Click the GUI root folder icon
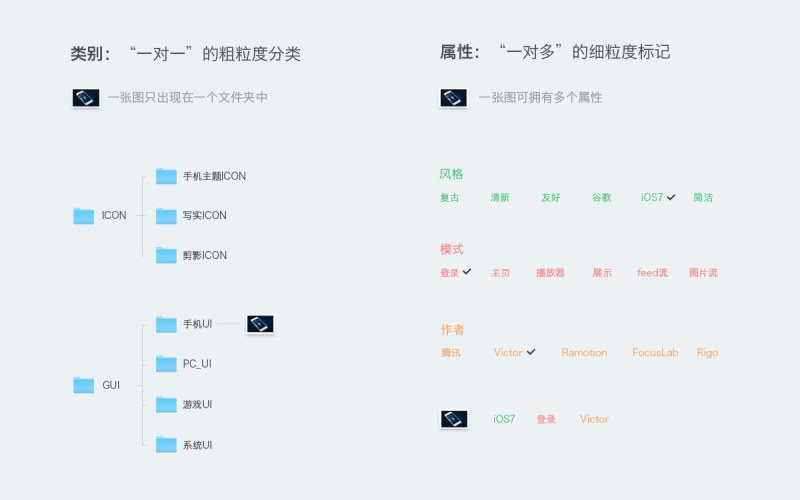Viewport: 800px width, 500px height. point(84,384)
